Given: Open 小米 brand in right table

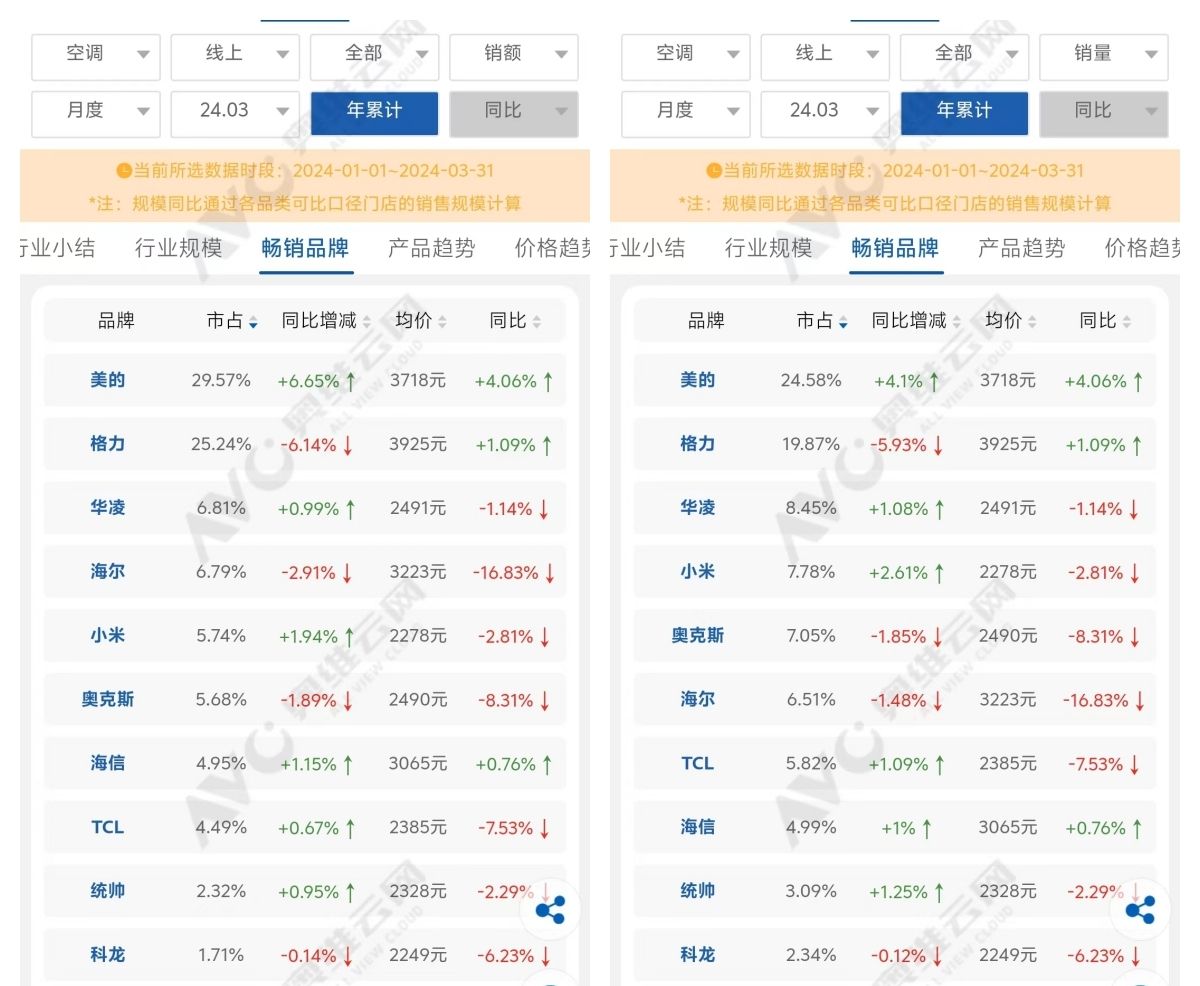Looking at the screenshot, I should tap(698, 572).
